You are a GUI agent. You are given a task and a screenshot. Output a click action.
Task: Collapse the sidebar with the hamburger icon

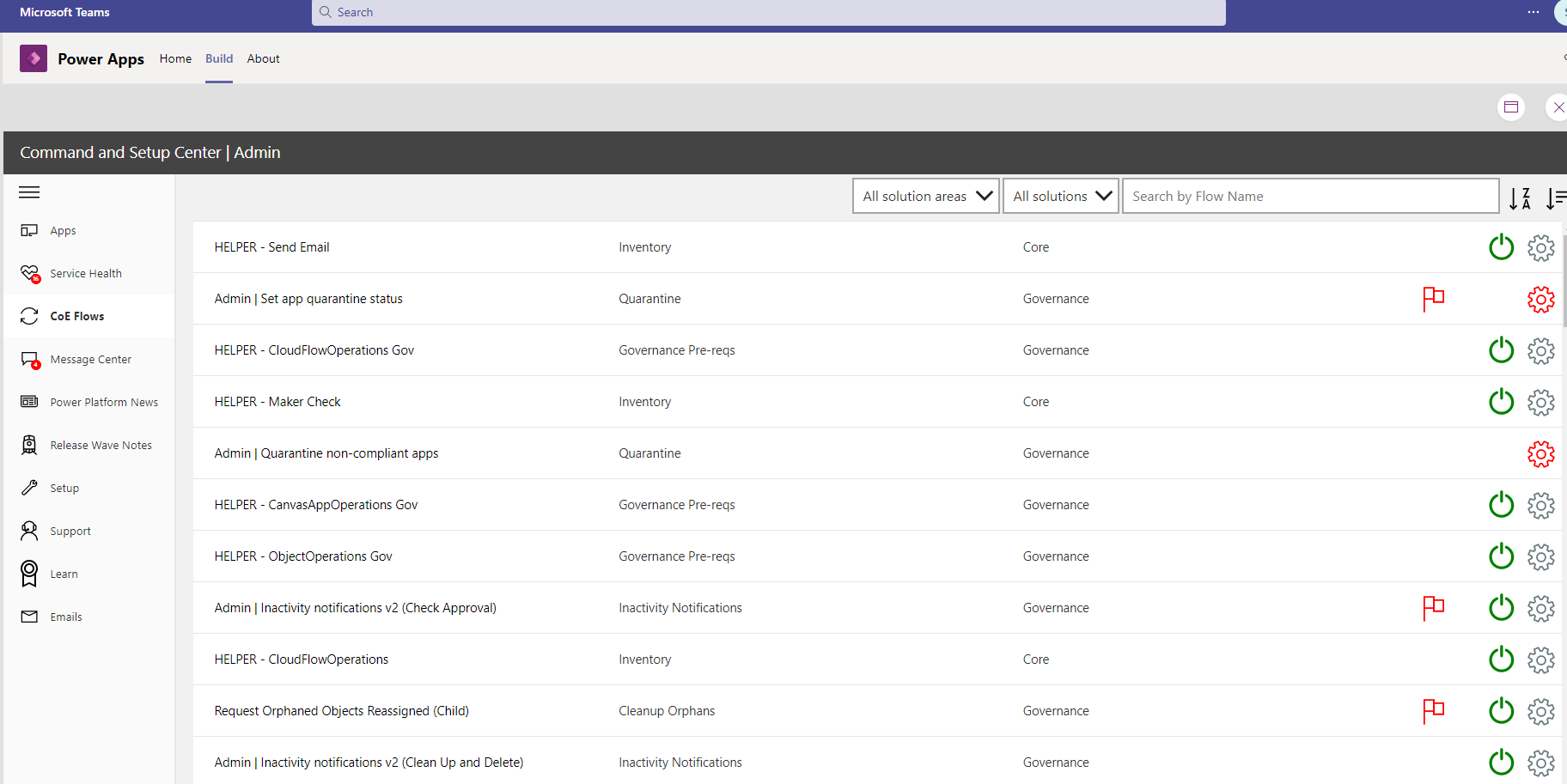(x=28, y=192)
